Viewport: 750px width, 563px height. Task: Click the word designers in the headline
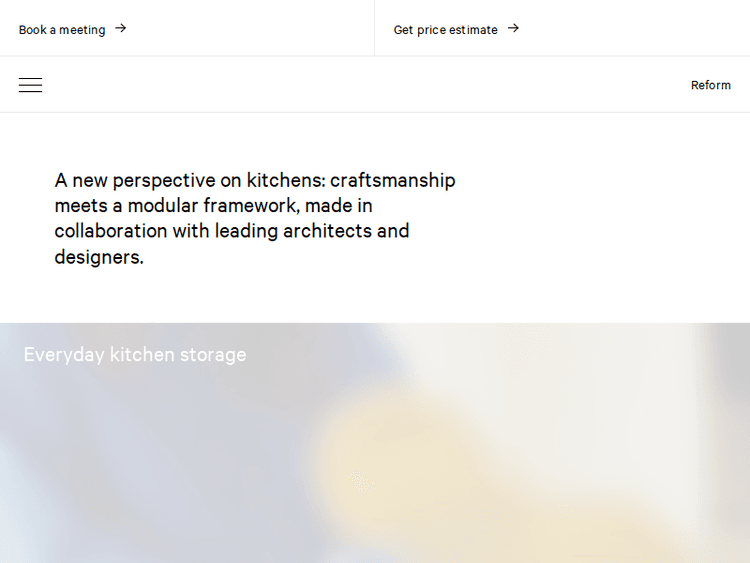pos(97,257)
